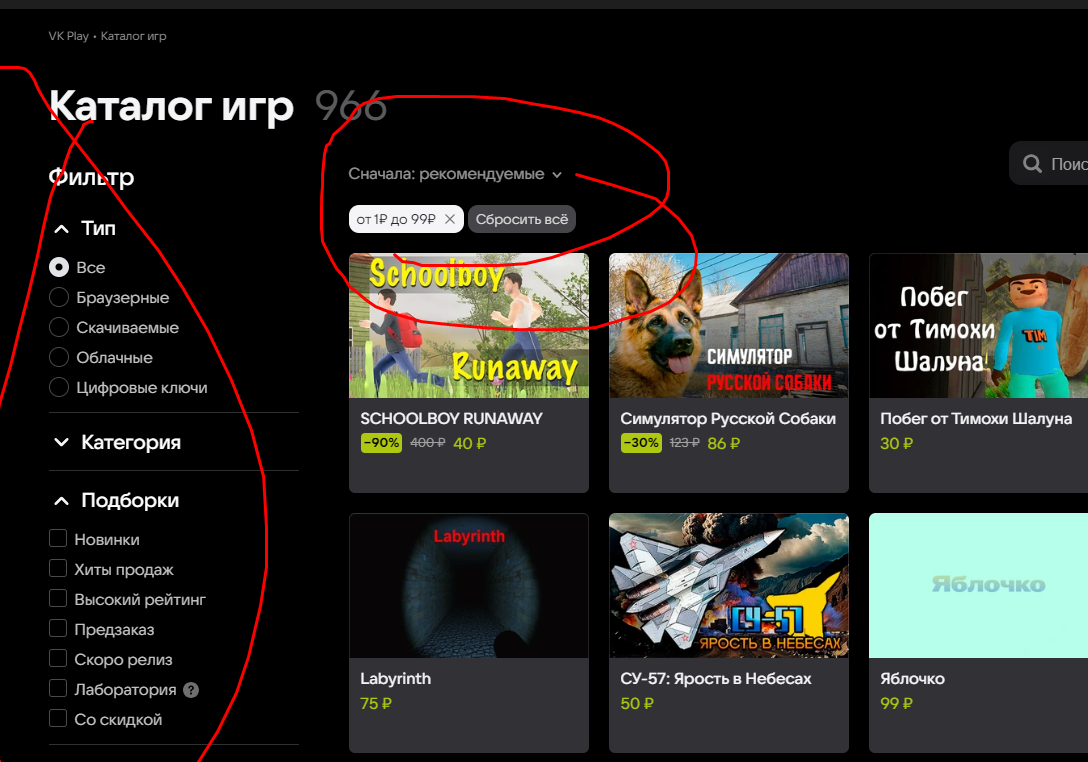Click the Сбросить всё button
The width and height of the screenshot is (1088, 762).
(x=522, y=219)
